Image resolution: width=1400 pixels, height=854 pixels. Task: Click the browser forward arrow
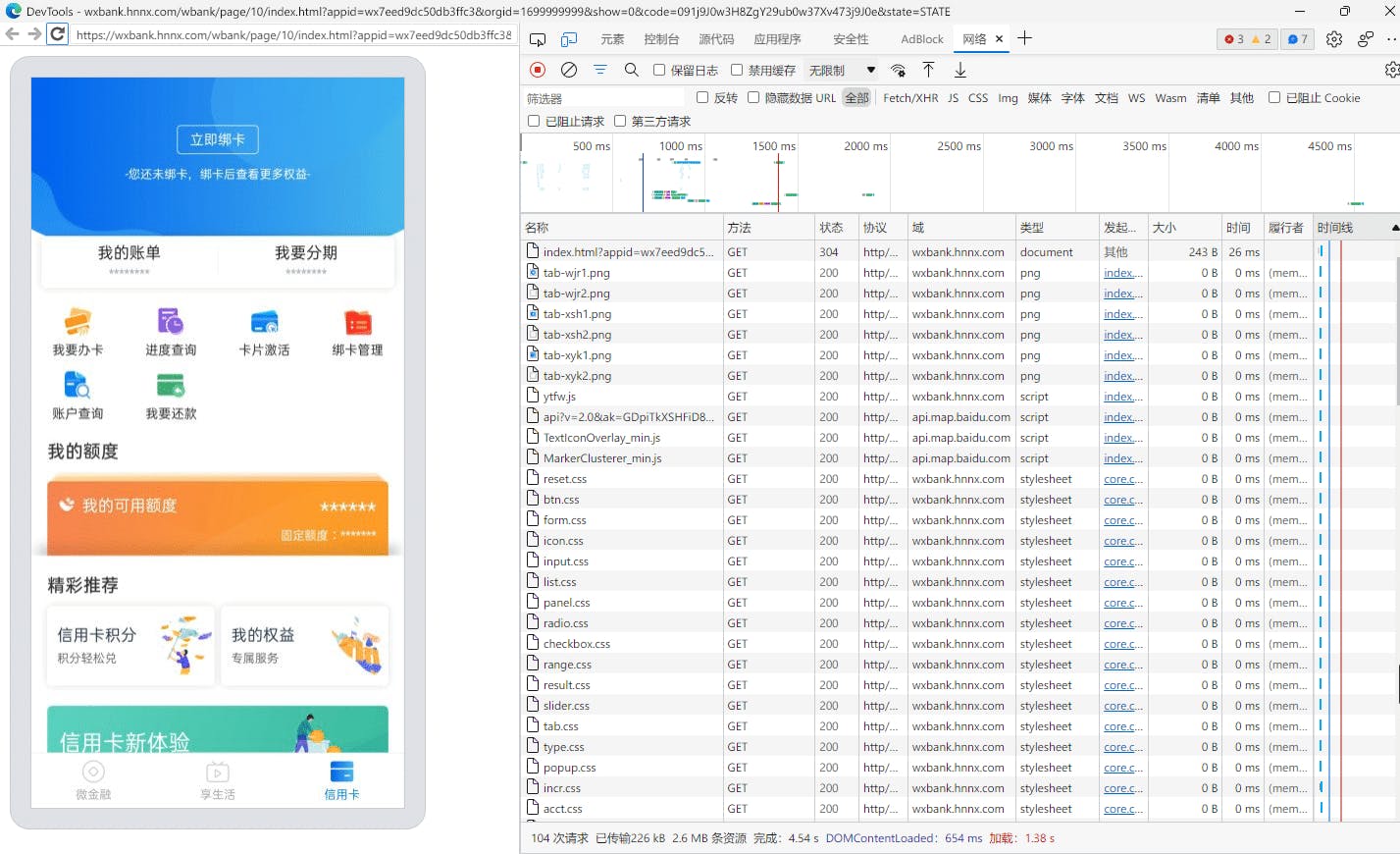click(34, 34)
